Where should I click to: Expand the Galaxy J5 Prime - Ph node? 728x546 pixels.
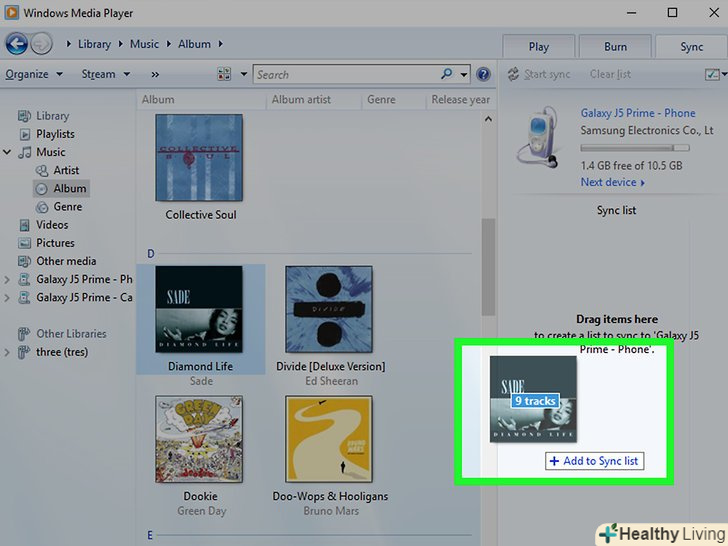tap(7, 280)
